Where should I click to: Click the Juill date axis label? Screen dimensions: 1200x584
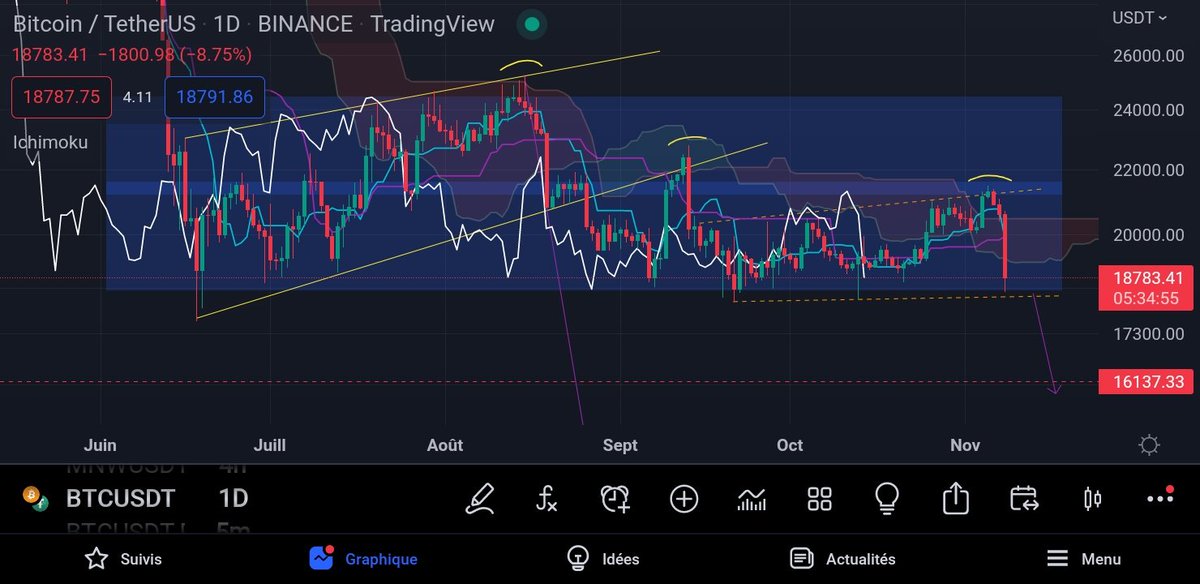point(271,445)
